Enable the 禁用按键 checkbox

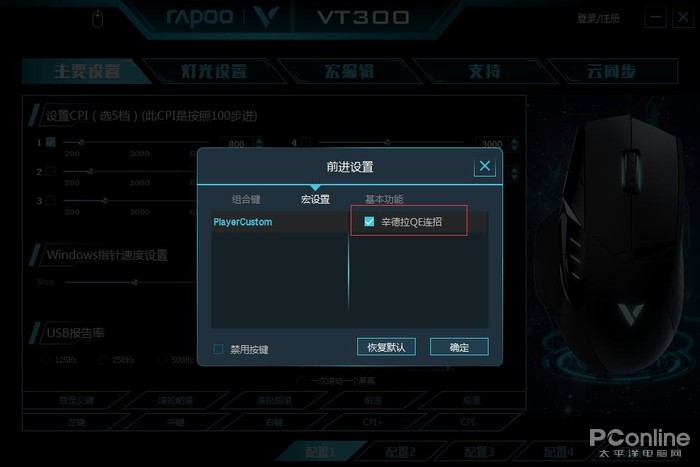click(218, 349)
